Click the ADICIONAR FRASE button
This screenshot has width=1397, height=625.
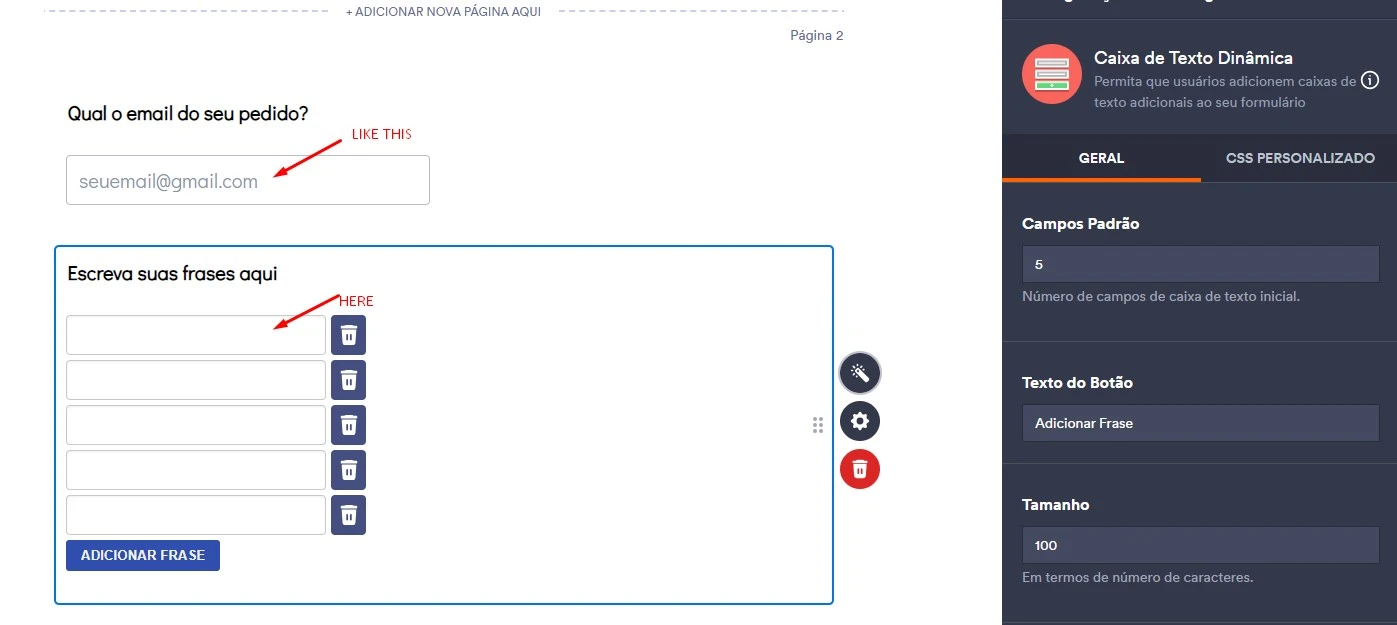pos(142,554)
